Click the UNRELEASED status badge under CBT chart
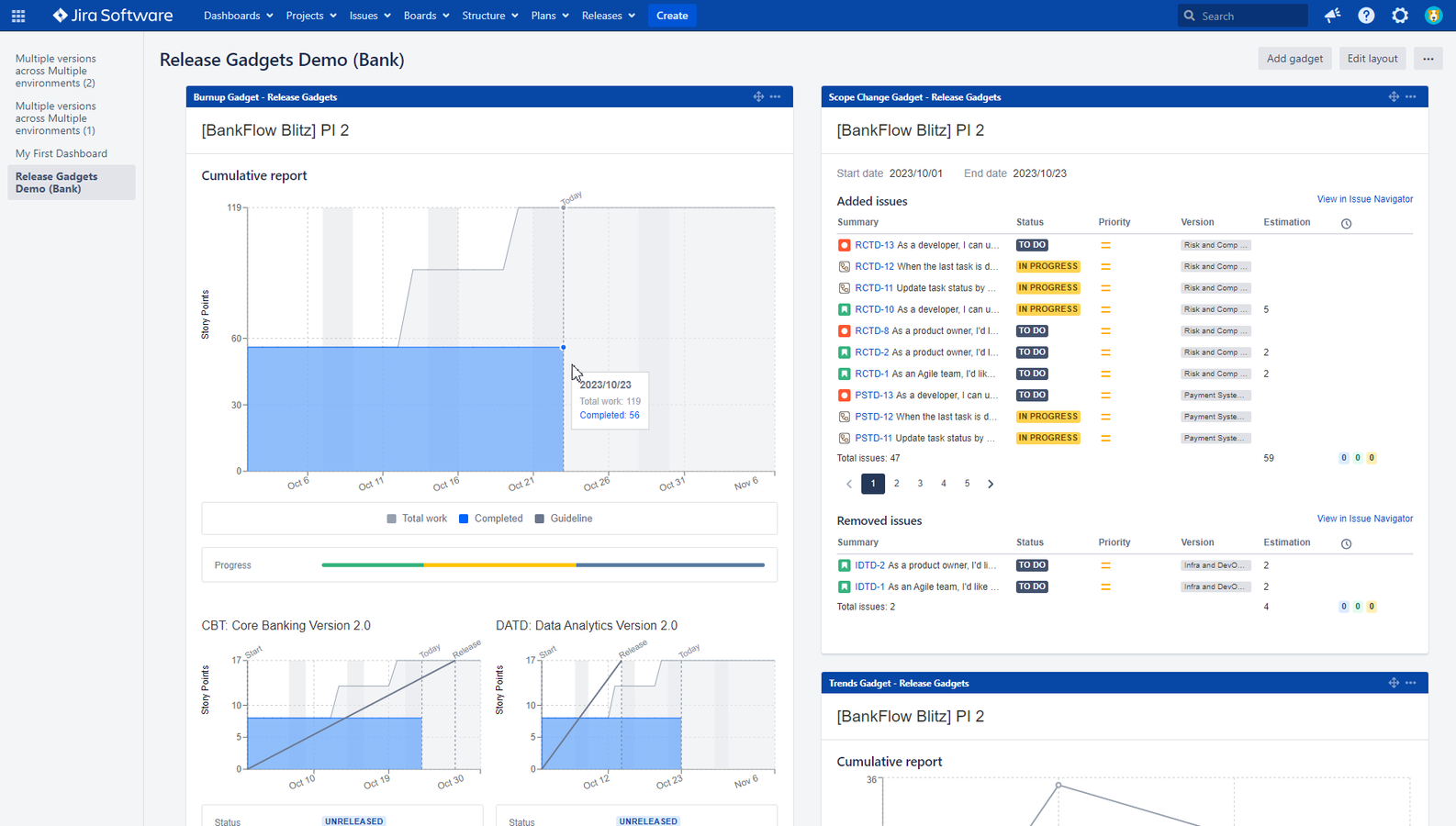The height and width of the screenshot is (826, 1456). coord(354,820)
